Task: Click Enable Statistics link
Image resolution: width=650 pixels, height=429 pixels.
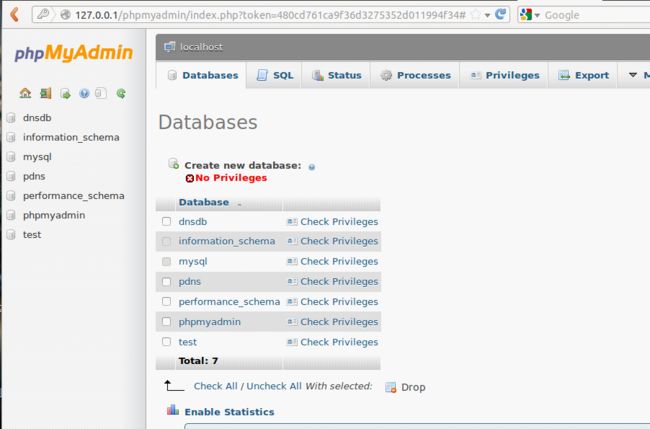Action: tap(229, 412)
